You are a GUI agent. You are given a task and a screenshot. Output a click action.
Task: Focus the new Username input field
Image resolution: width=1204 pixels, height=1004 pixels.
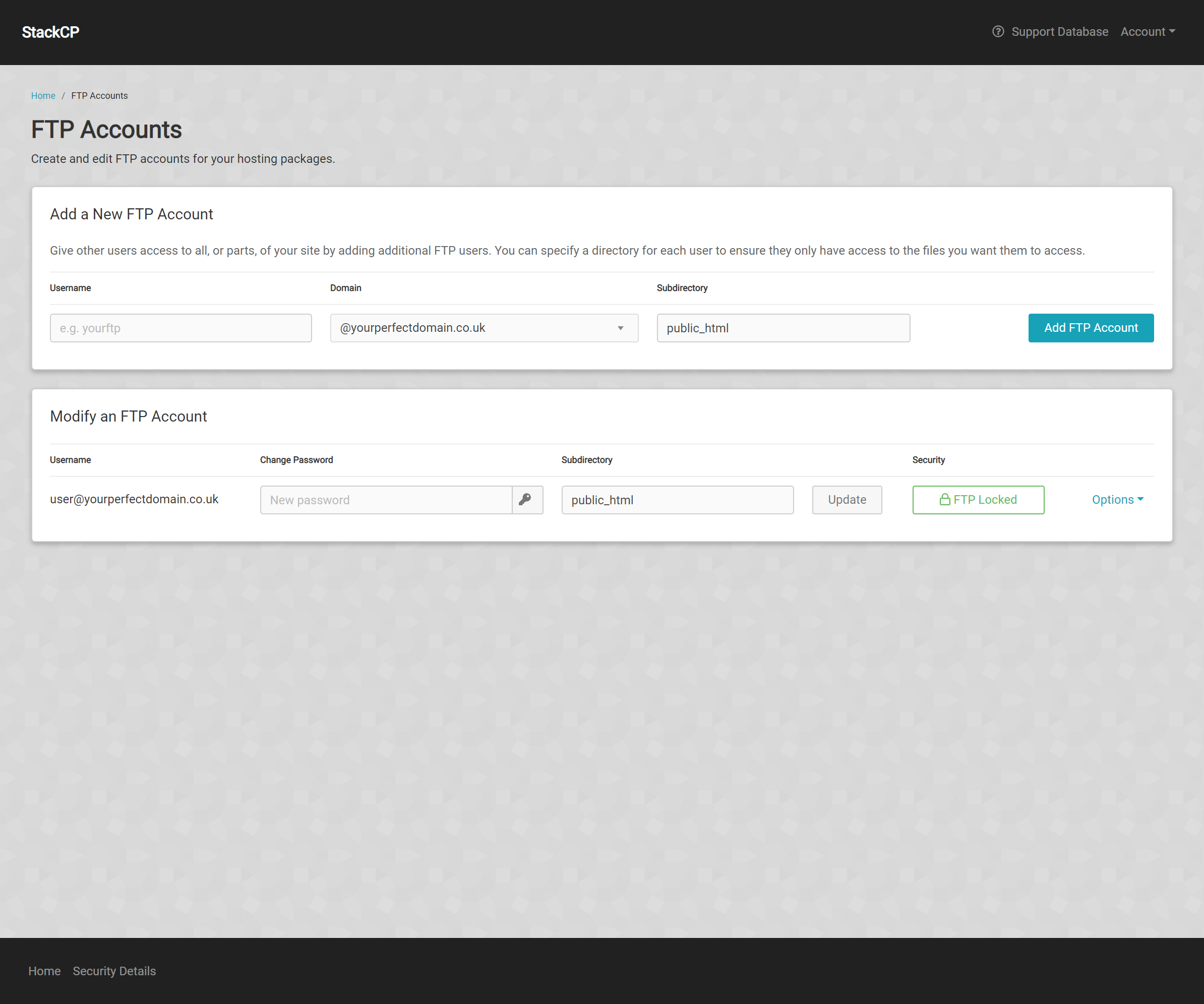coord(180,328)
